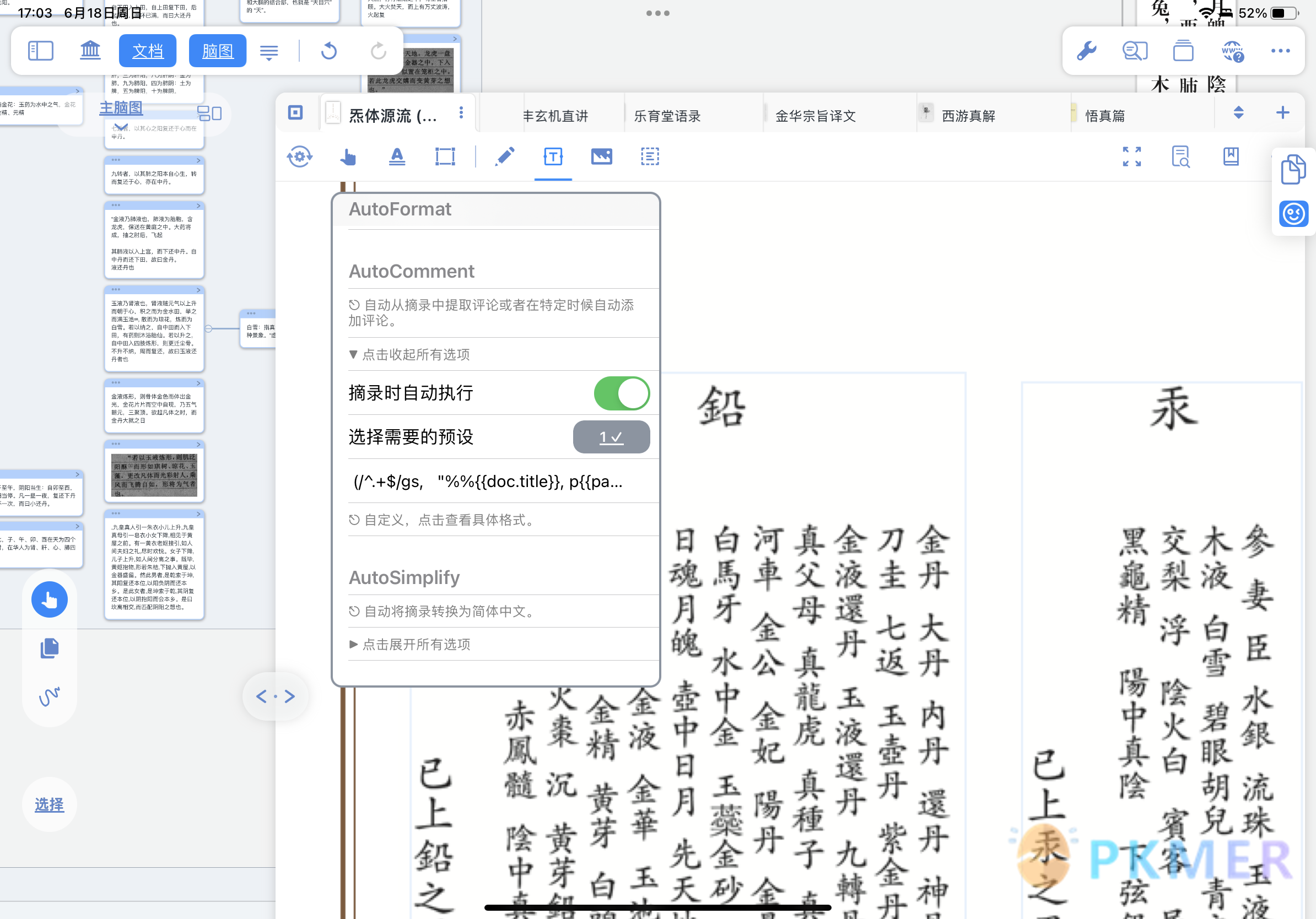Image resolution: width=1316 pixels, height=919 pixels.
Task: Open the web help globe icon
Action: [1233, 51]
